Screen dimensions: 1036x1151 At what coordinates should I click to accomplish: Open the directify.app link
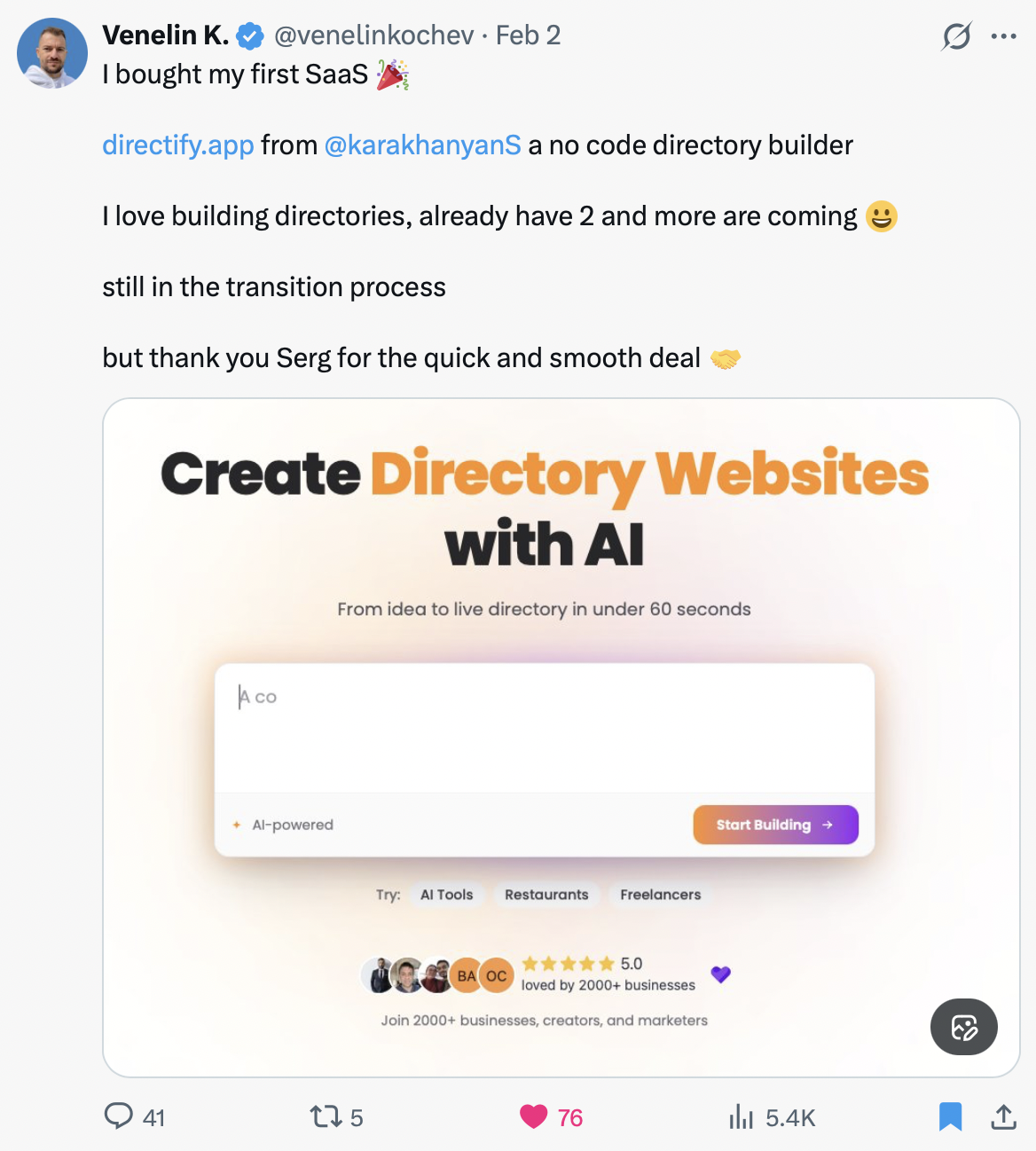point(178,145)
